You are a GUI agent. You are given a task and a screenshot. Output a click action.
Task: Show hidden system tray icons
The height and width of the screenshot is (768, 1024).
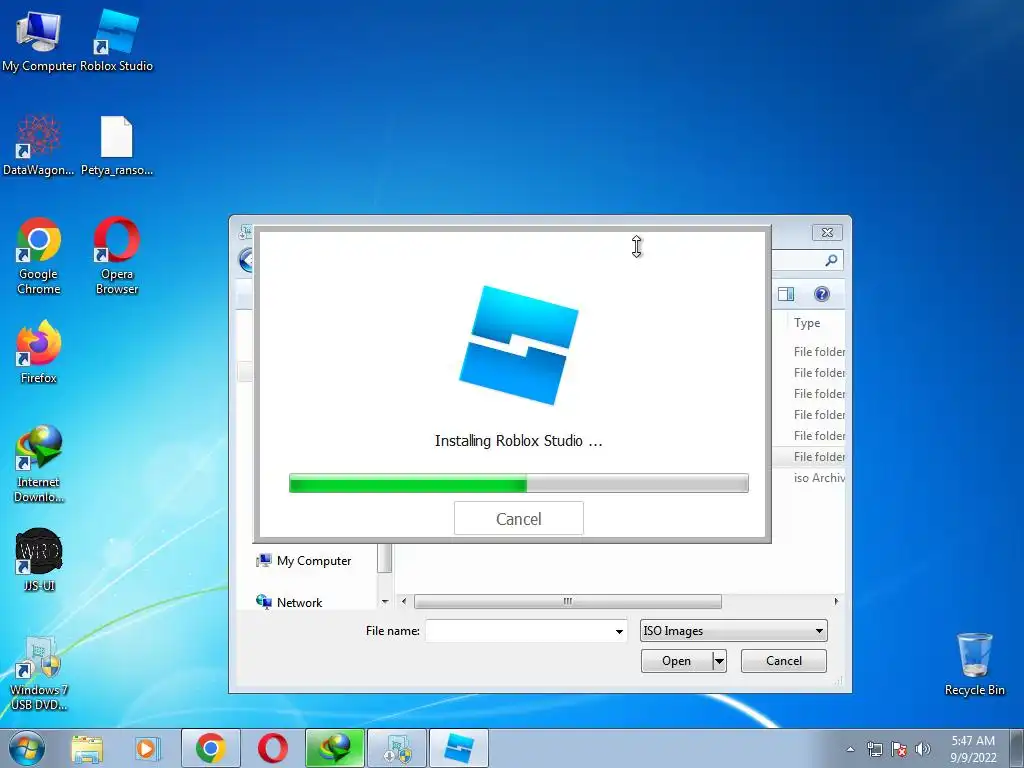click(x=850, y=749)
